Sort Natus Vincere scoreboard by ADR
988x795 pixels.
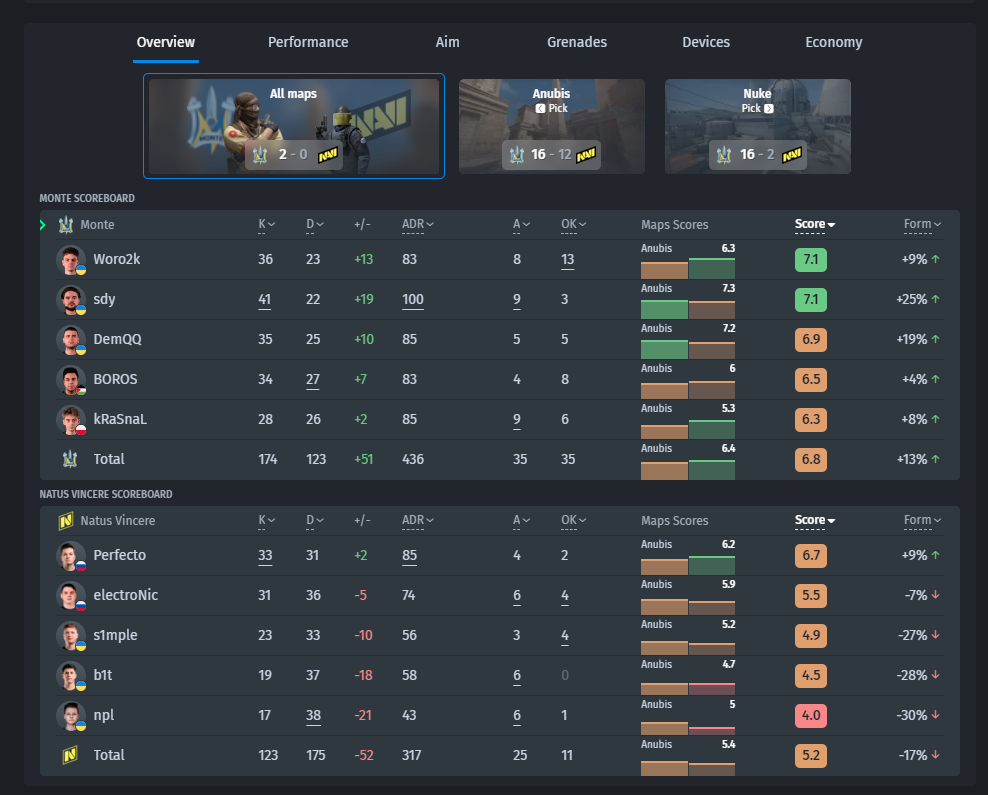[418, 520]
